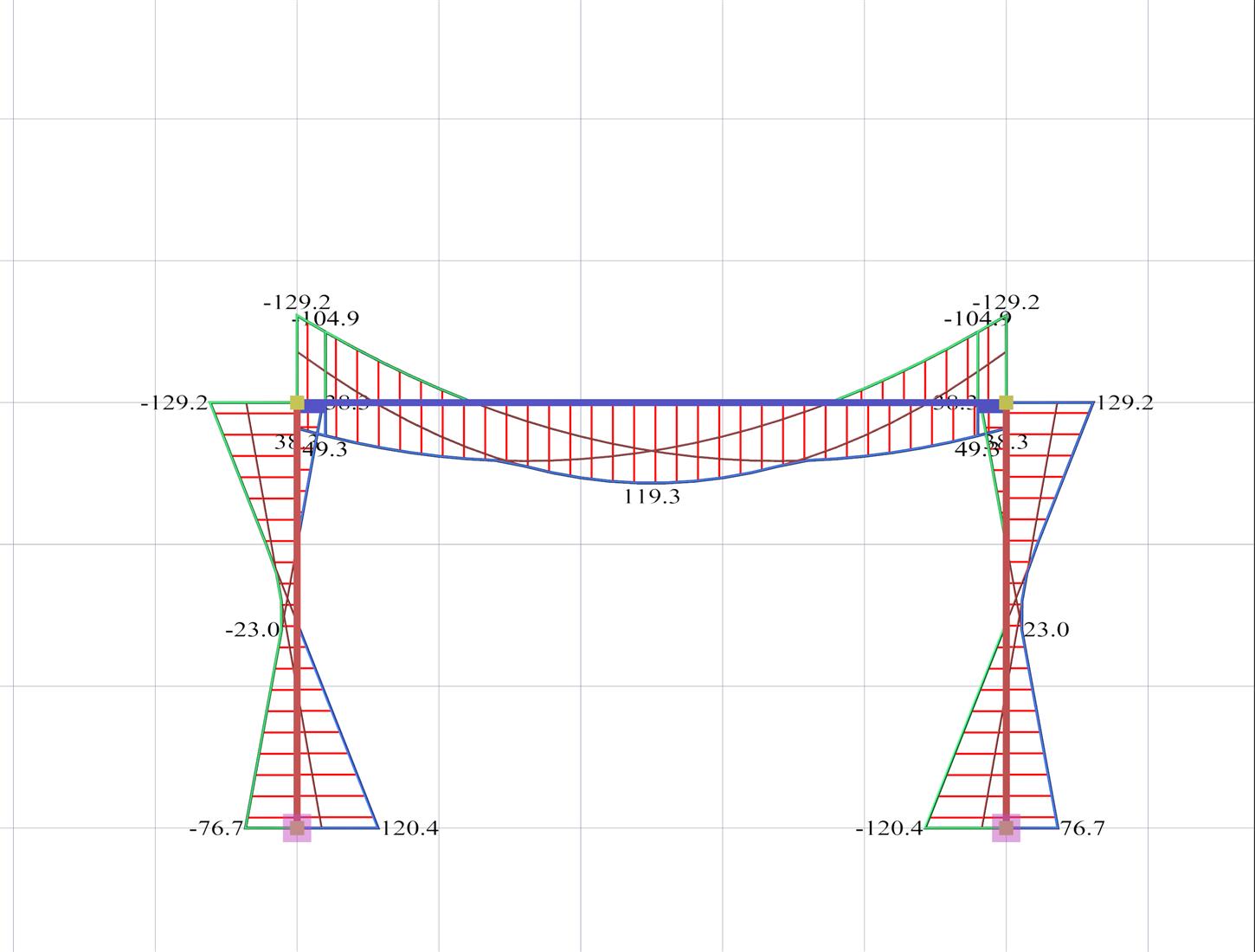The width and height of the screenshot is (1255, 952).
Task: Select the pink fixed support at right column base
Action: click(1006, 828)
